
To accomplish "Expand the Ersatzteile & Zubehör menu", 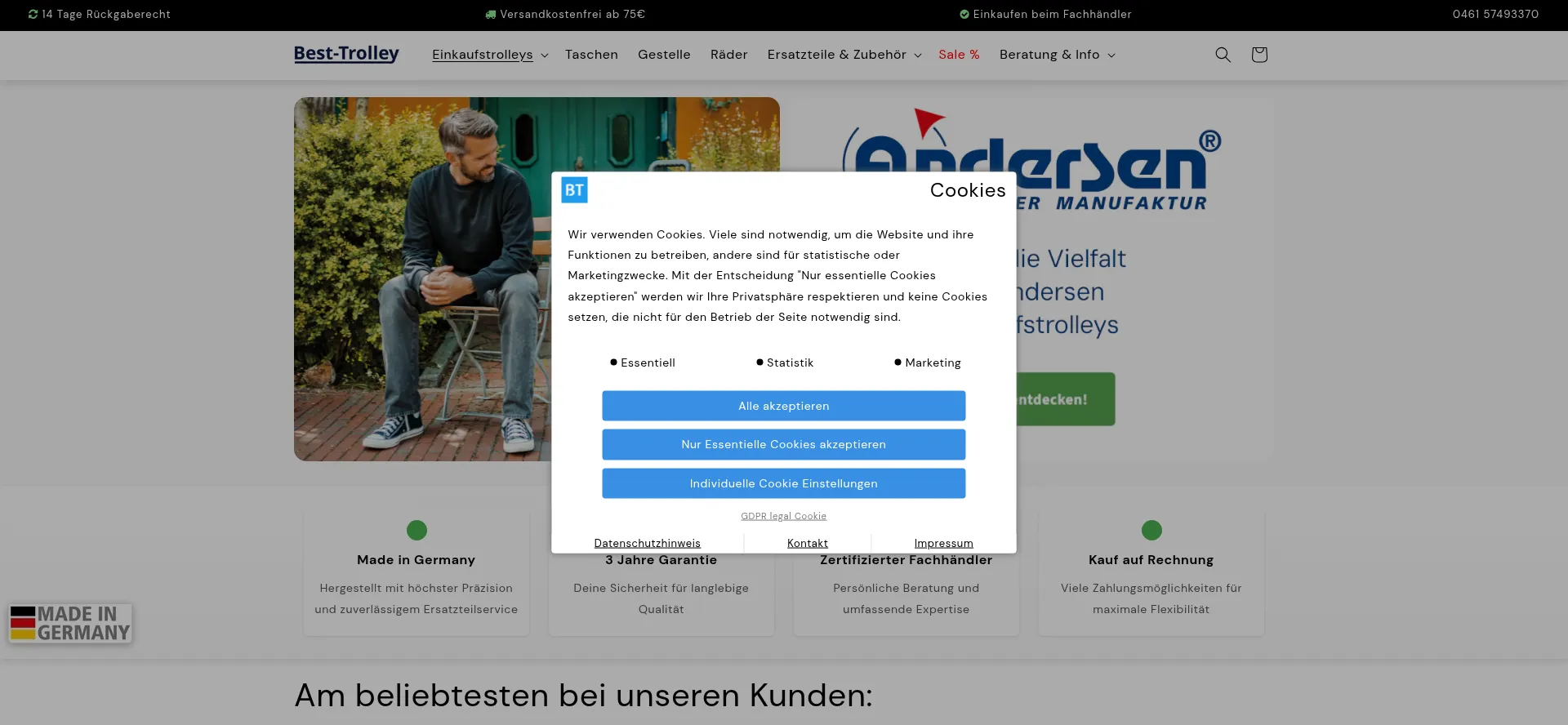I will pos(844,55).
